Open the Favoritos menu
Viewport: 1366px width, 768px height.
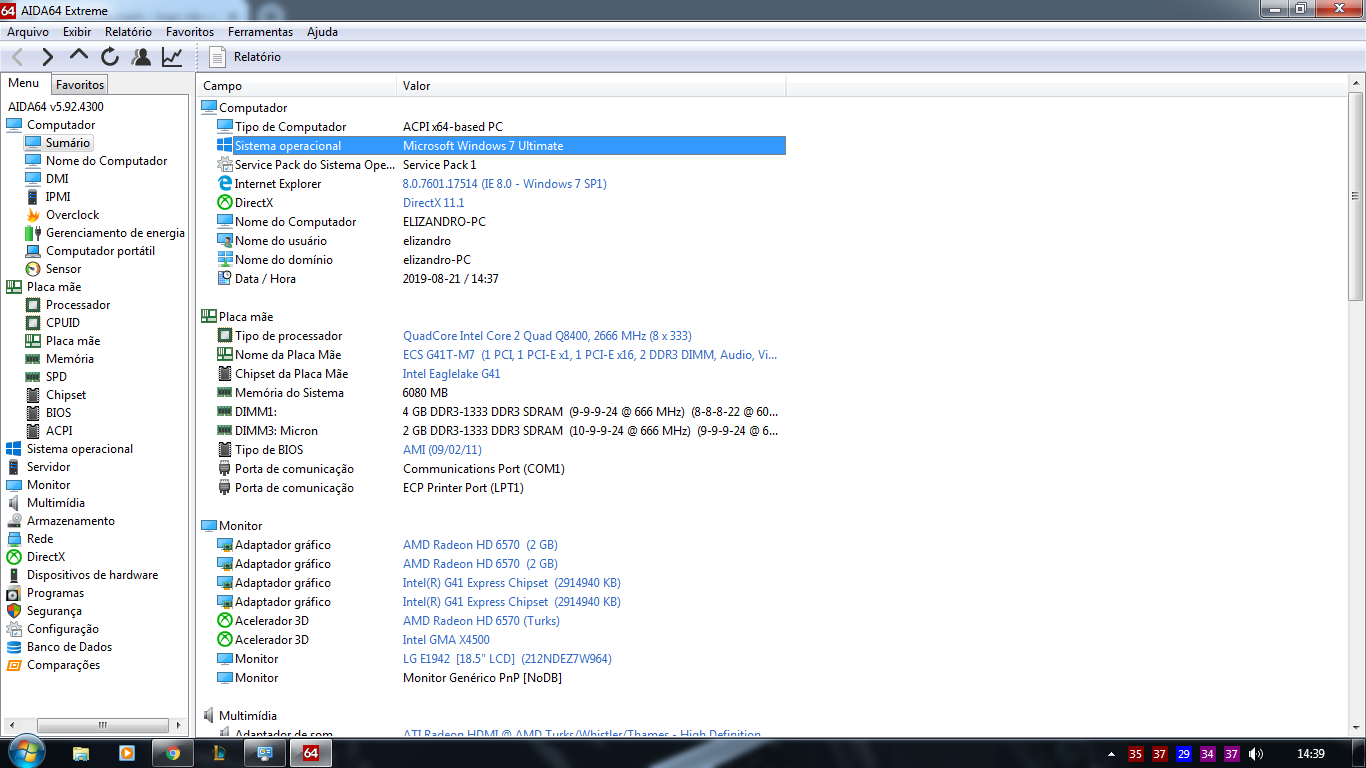tap(190, 32)
